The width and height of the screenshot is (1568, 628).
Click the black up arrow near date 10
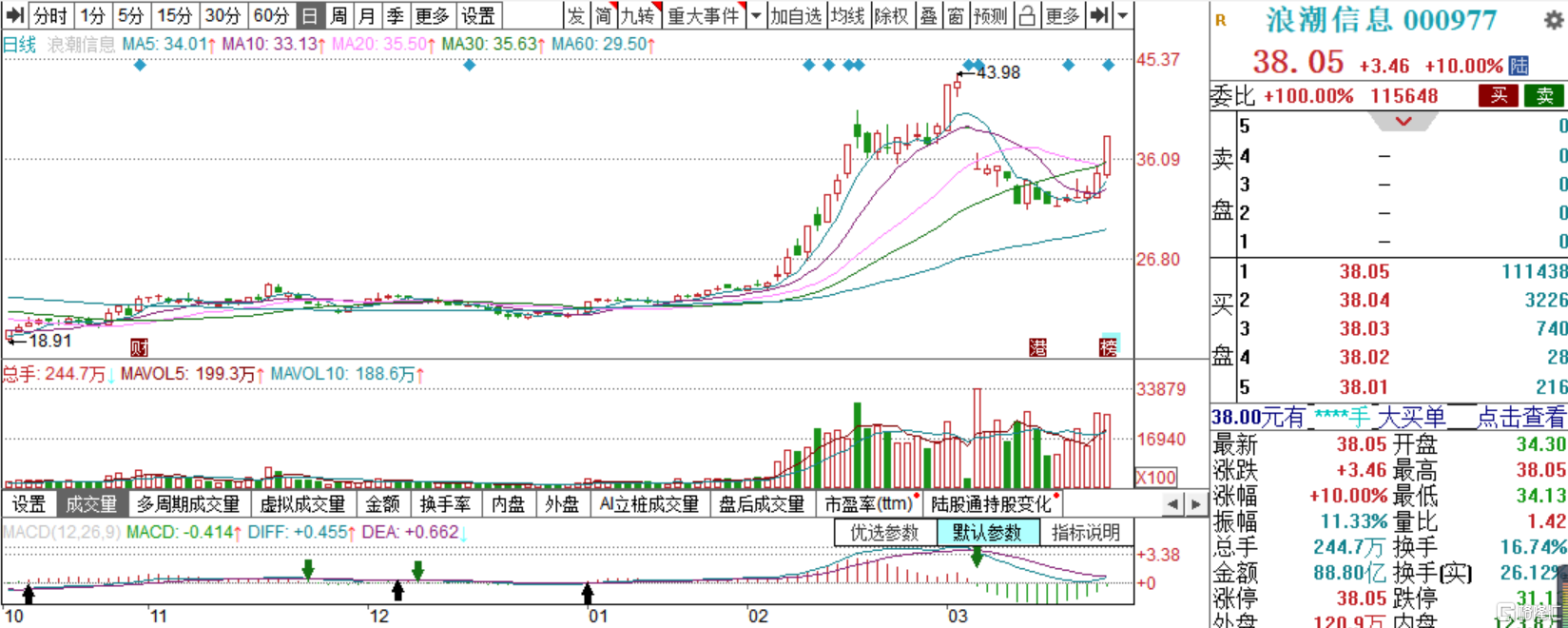point(29,594)
